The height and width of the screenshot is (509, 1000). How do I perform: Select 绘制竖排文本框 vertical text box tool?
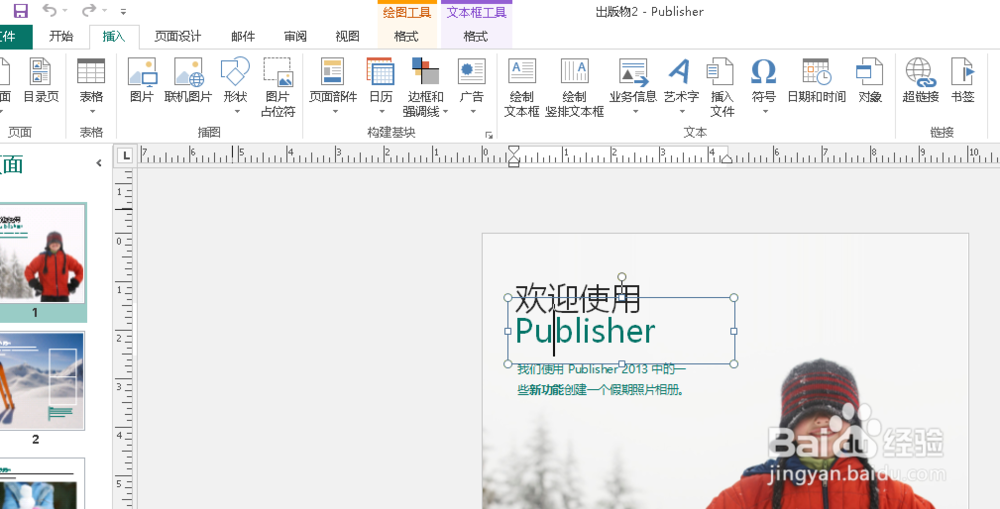575,87
